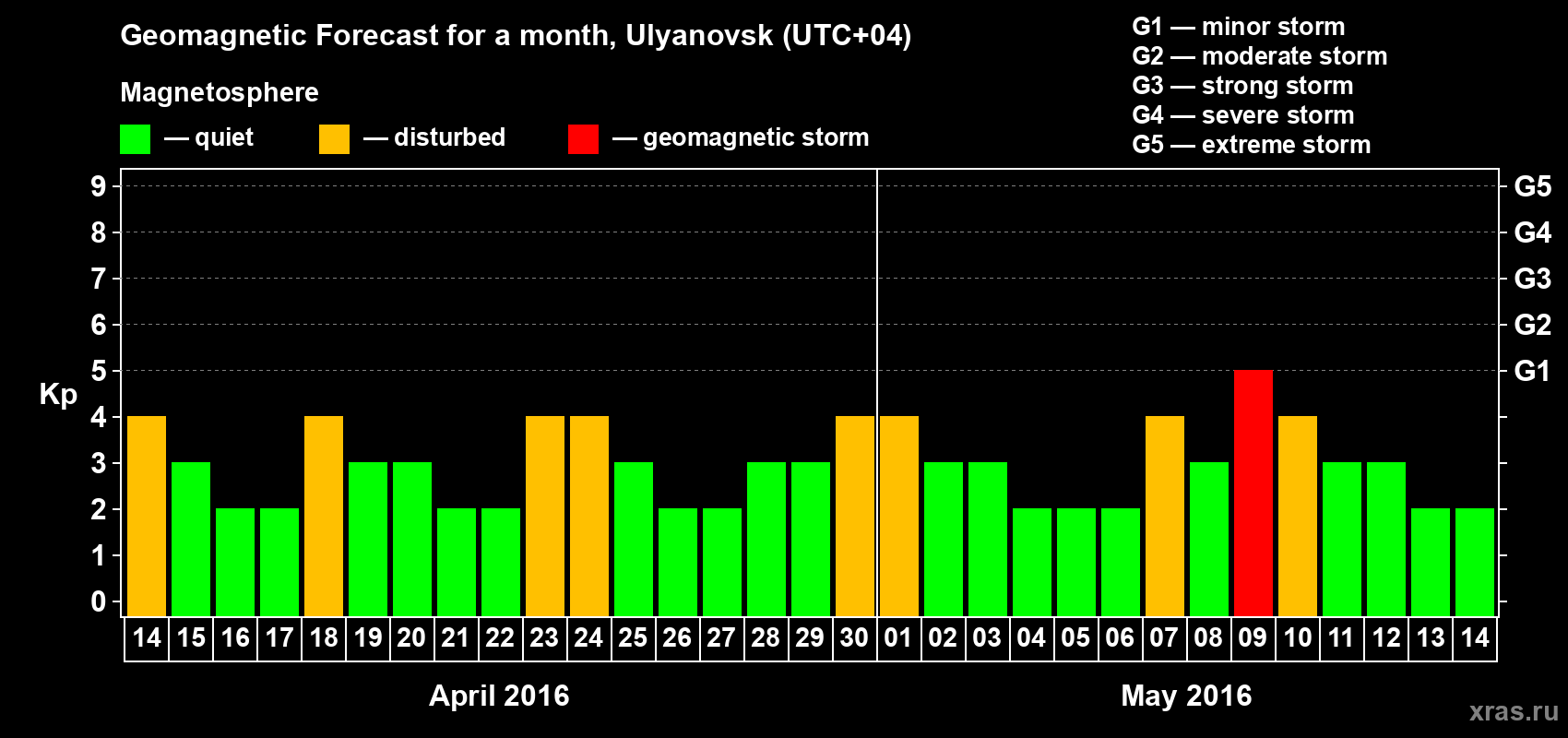The image size is (1568, 738).
Task: Click the 'G5 — extreme storm' legend line
Action: pyautogui.click(x=1252, y=145)
